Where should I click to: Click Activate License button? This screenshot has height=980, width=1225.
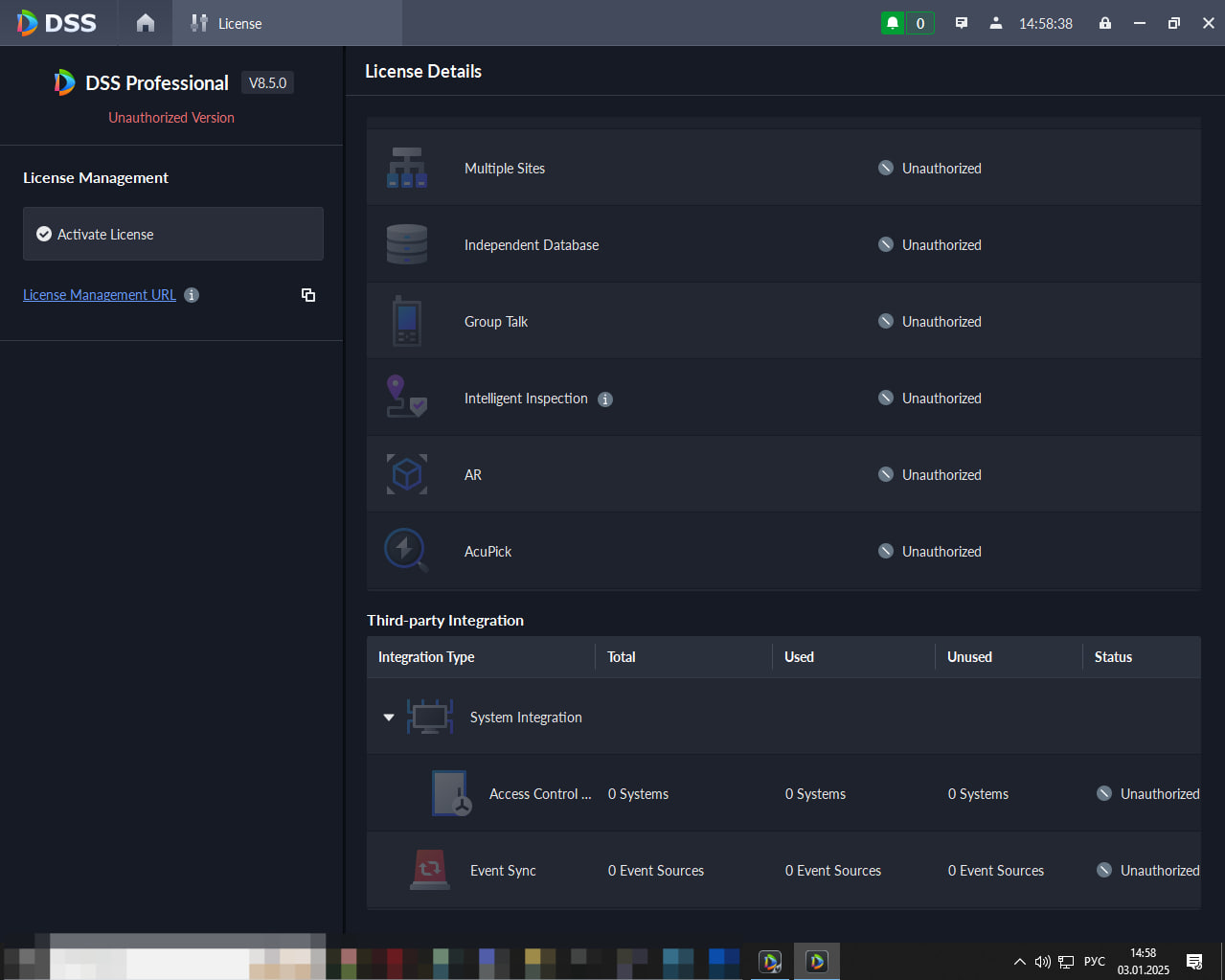tap(173, 234)
